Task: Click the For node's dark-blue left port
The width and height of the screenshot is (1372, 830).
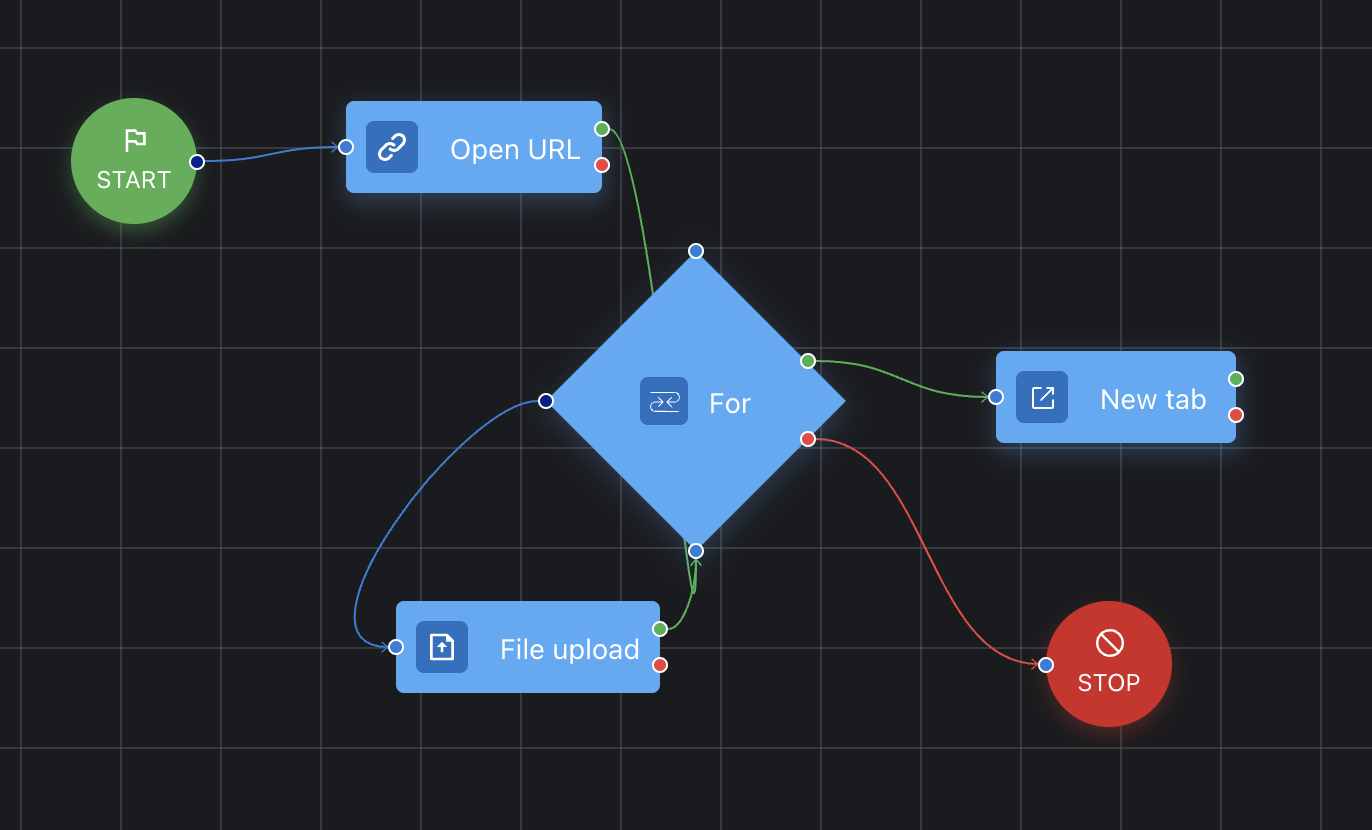Action: [x=546, y=401]
